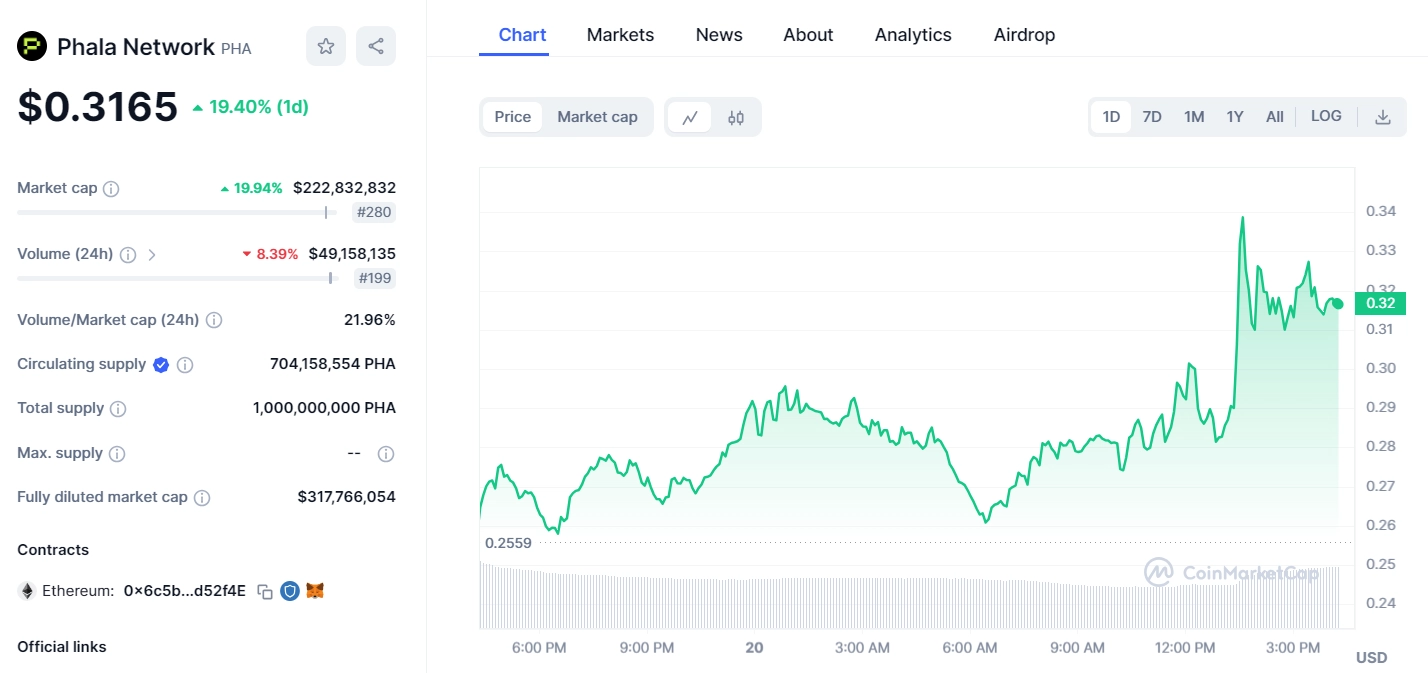This screenshot has width=1428, height=673.
Task: Expand Volume (24h) chevron arrow
Action: tap(152, 255)
